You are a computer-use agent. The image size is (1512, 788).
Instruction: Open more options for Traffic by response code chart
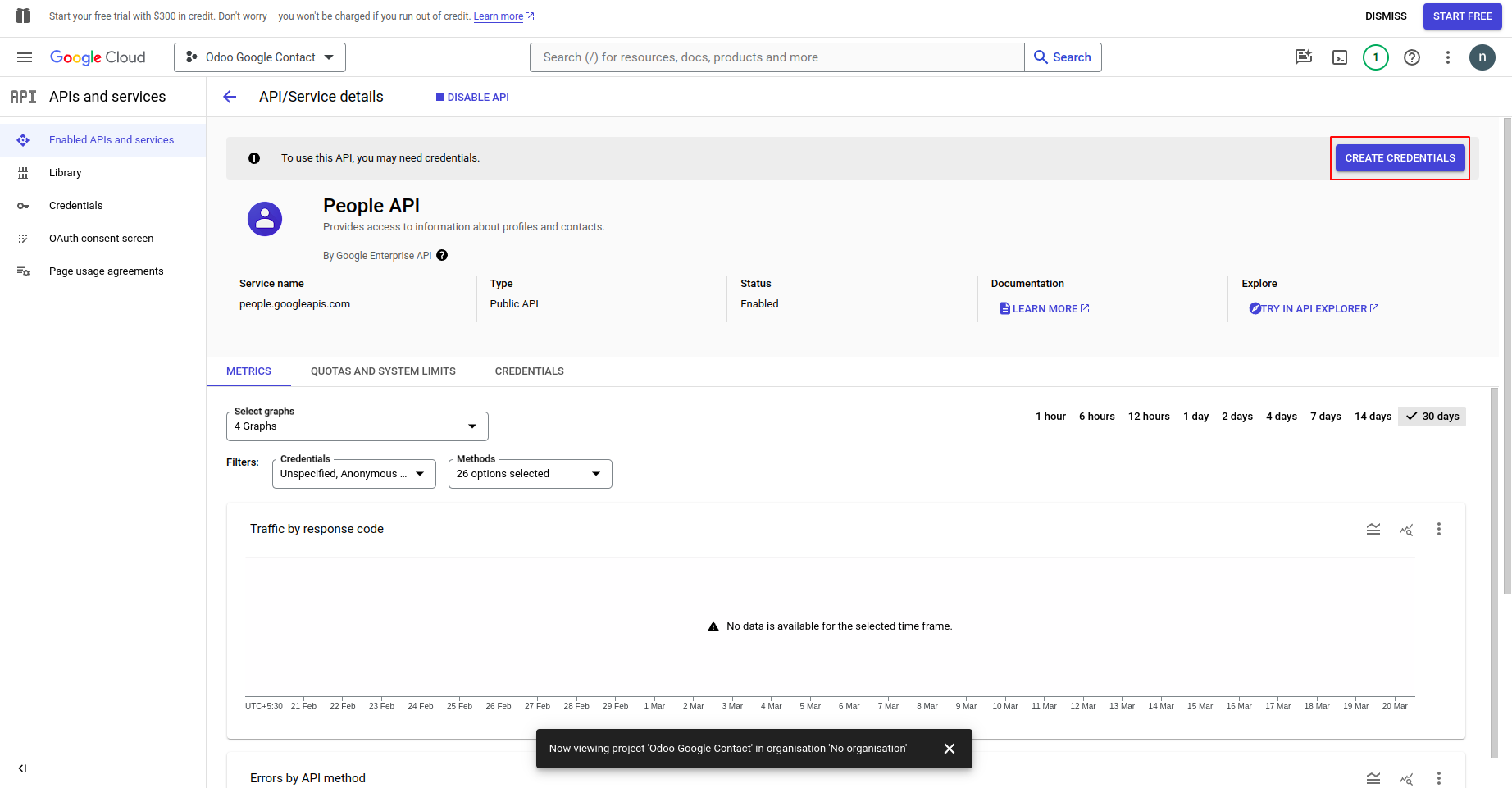(1438, 530)
